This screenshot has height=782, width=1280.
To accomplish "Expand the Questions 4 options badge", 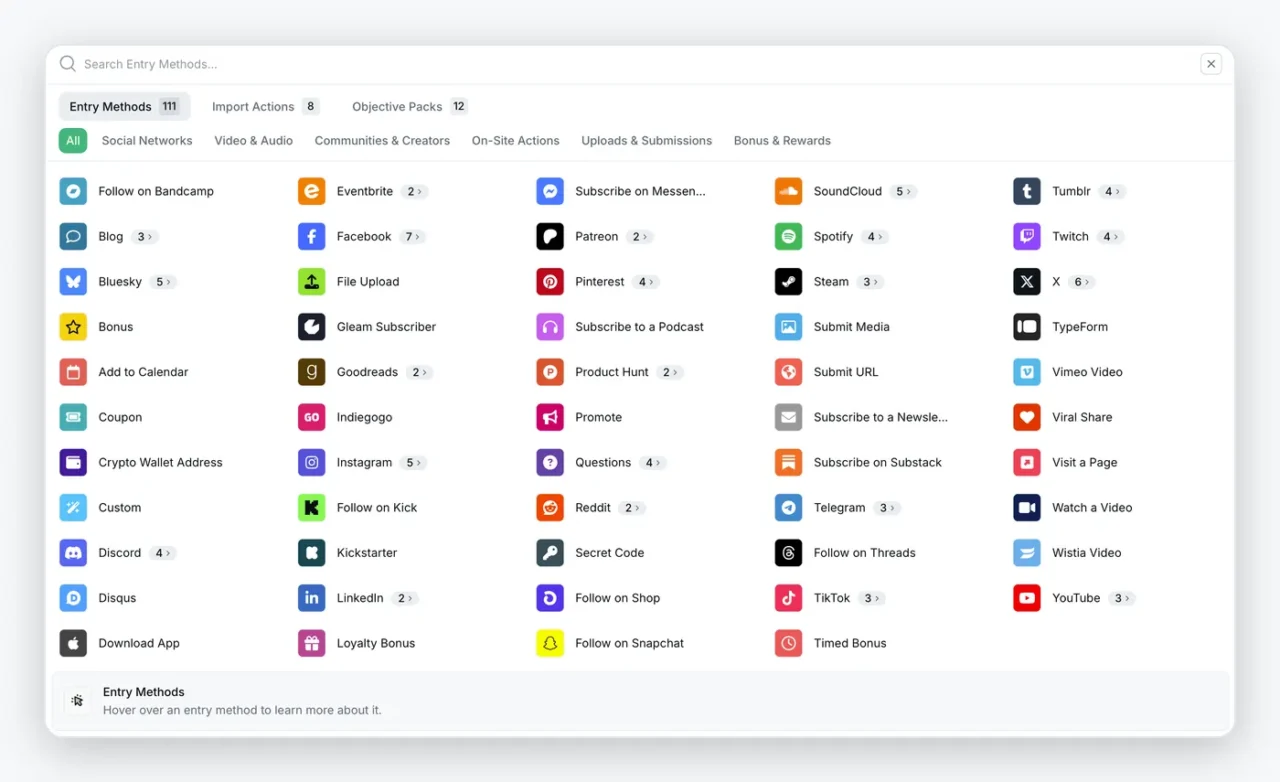I will click(653, 463).
